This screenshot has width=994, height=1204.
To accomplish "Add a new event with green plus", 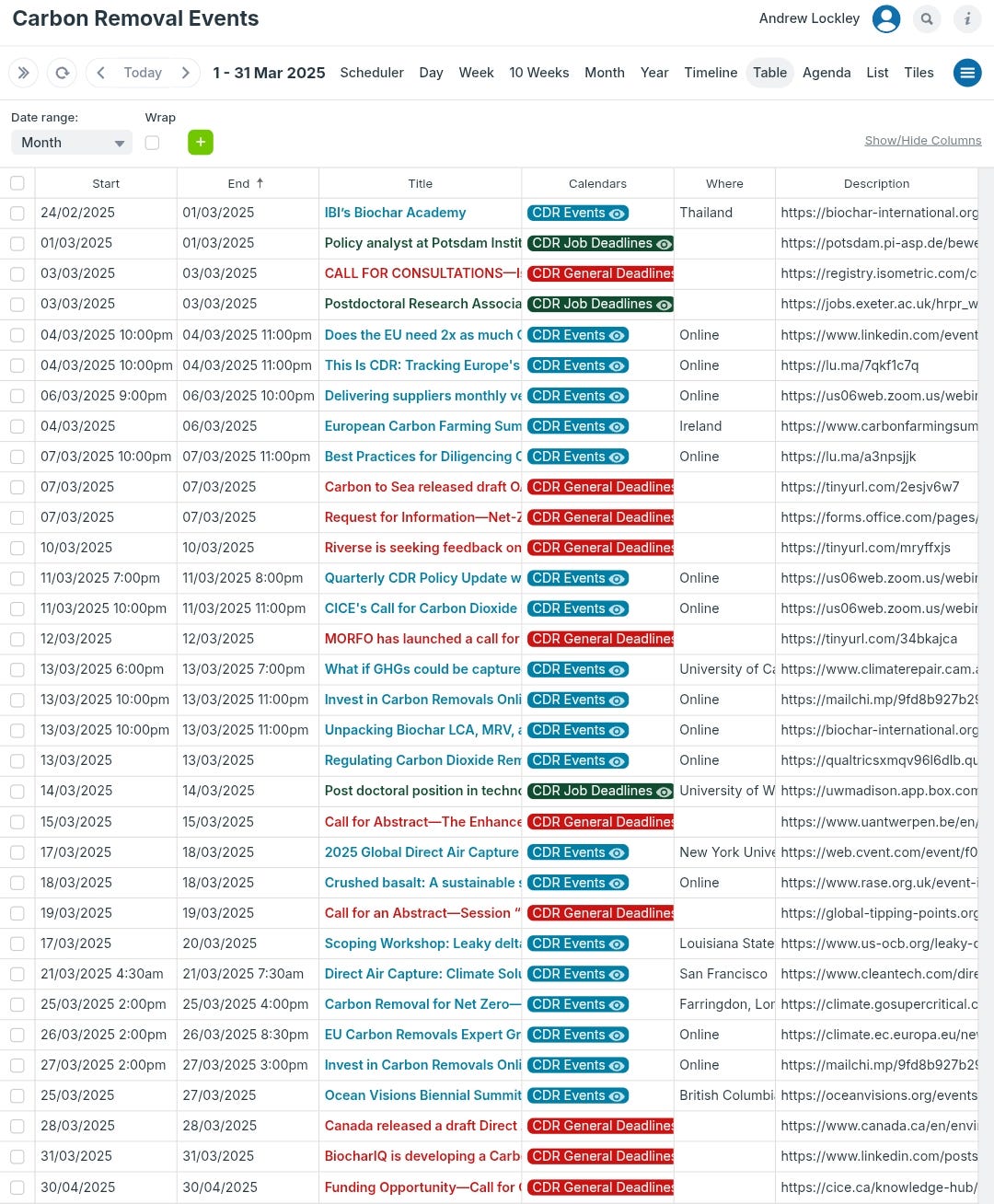I will click(x=201, y=143).
